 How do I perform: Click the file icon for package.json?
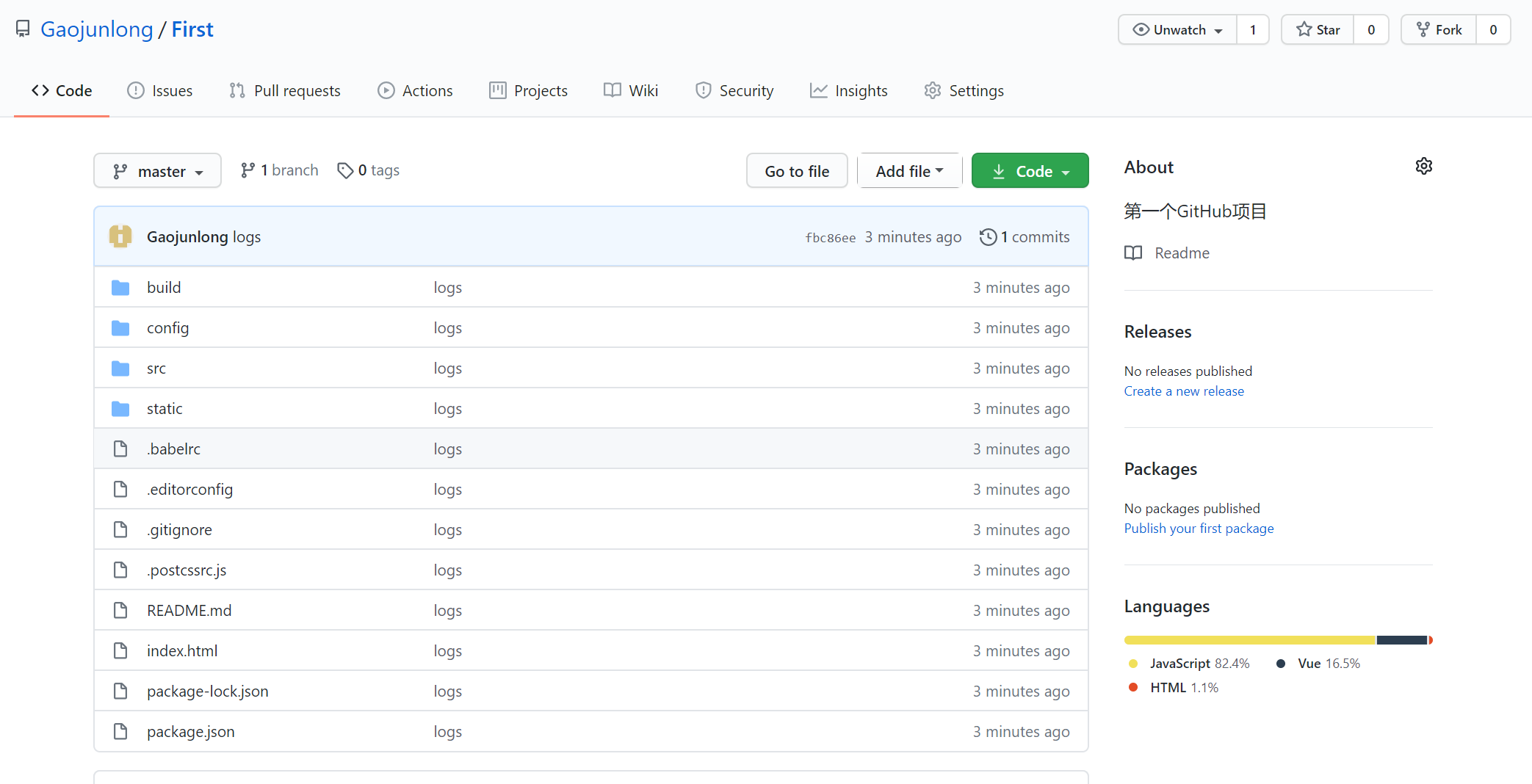(x=120, y=731)
